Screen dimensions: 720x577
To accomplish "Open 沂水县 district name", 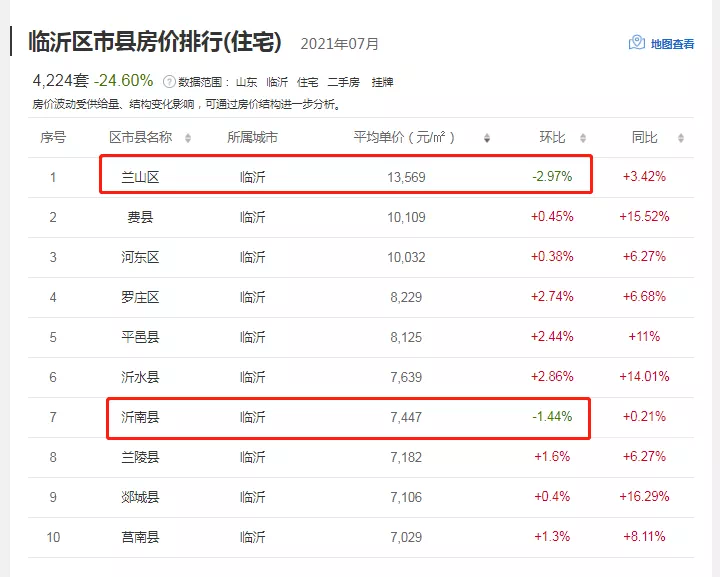I will (140, 377).
